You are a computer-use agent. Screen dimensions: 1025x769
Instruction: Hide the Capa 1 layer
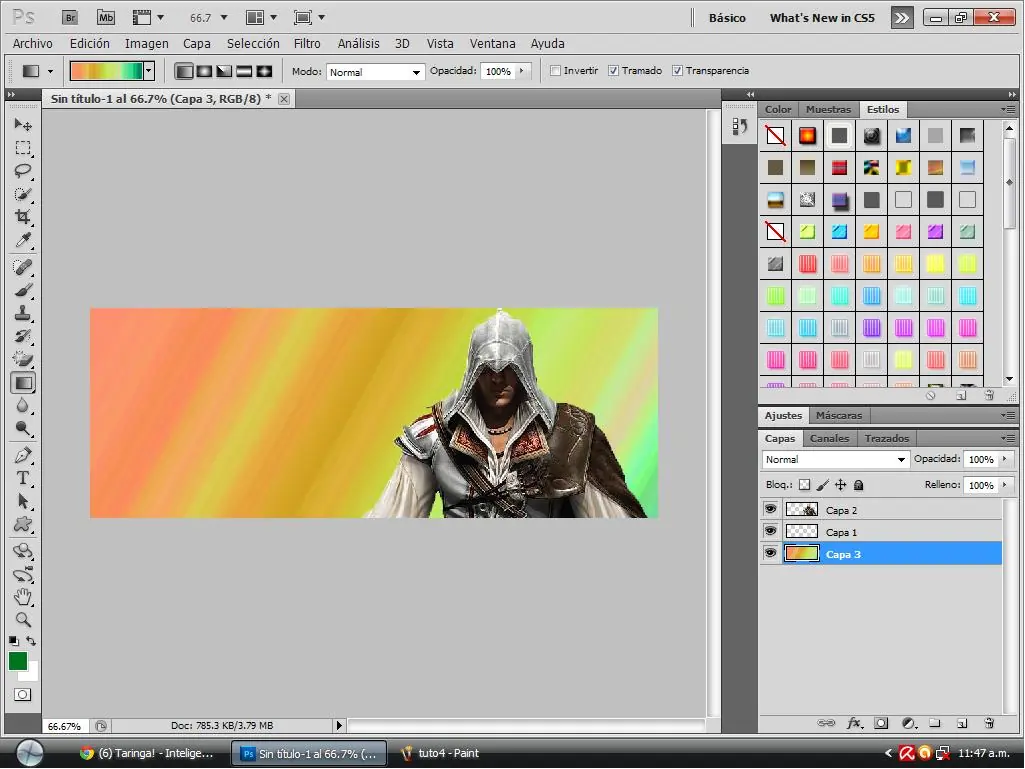click(x=770, y=532)
